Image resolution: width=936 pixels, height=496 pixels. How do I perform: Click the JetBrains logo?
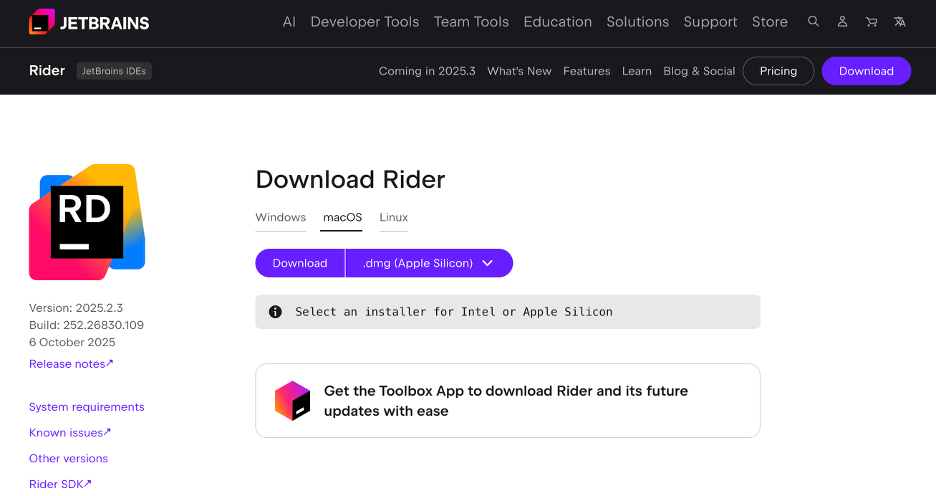(89, 22)
